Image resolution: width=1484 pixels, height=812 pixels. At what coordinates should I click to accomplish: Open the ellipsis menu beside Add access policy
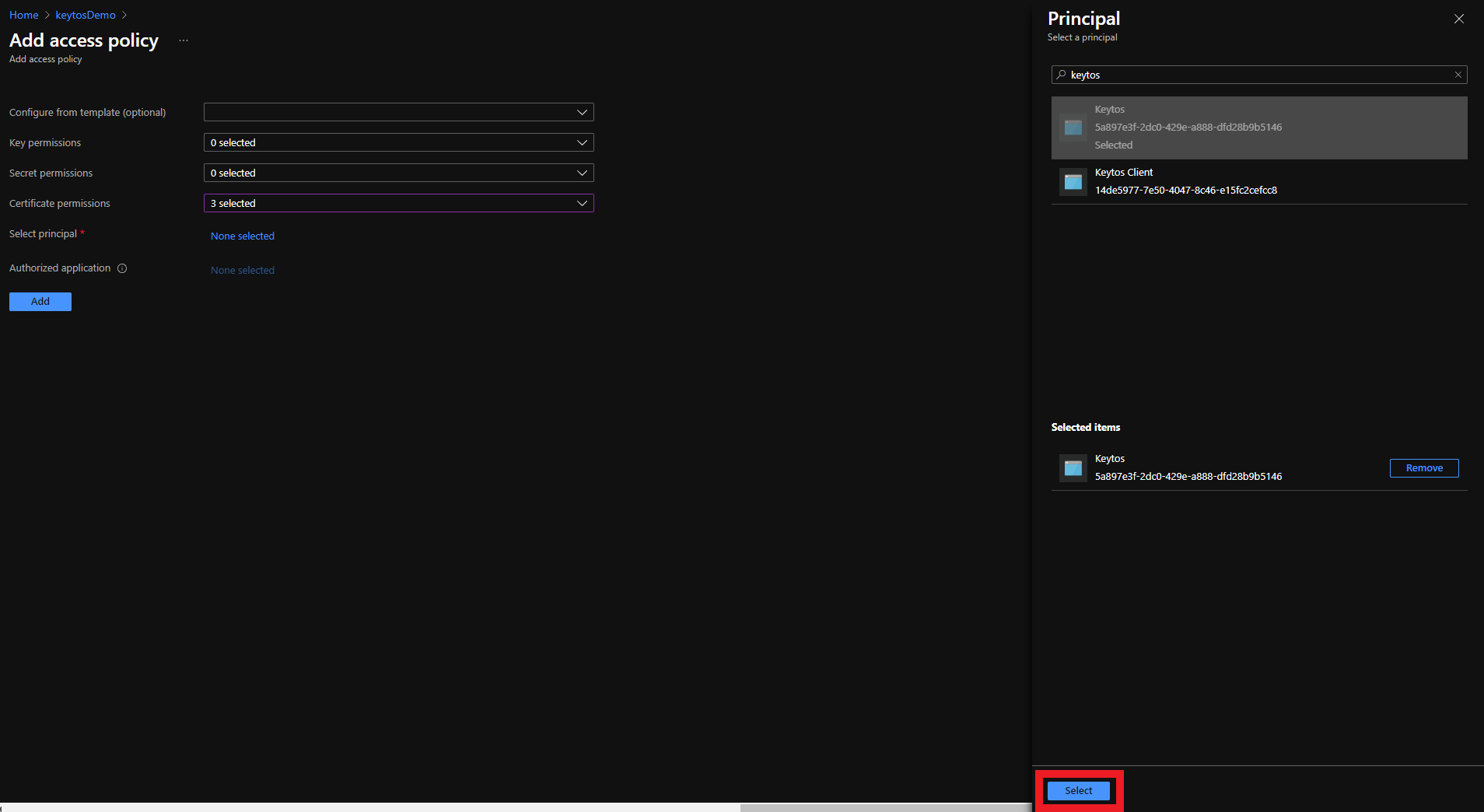(x=184, y=40)
